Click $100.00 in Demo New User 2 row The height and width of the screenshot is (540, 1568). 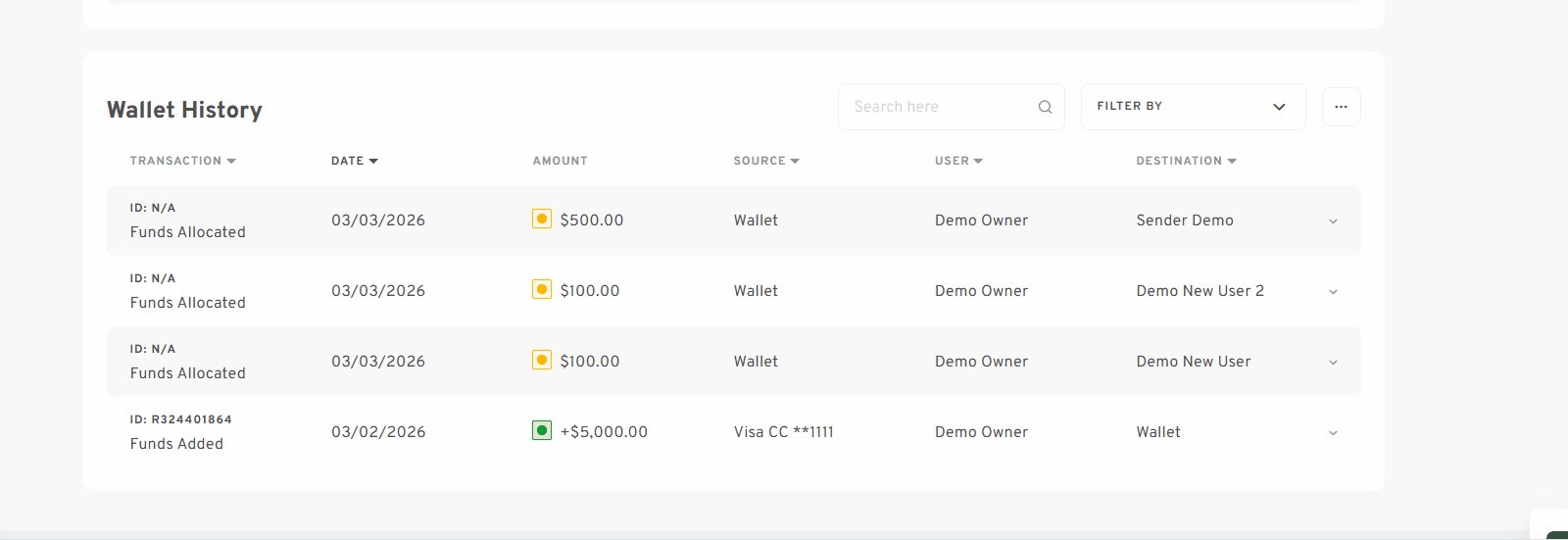[x=590, y=291]
